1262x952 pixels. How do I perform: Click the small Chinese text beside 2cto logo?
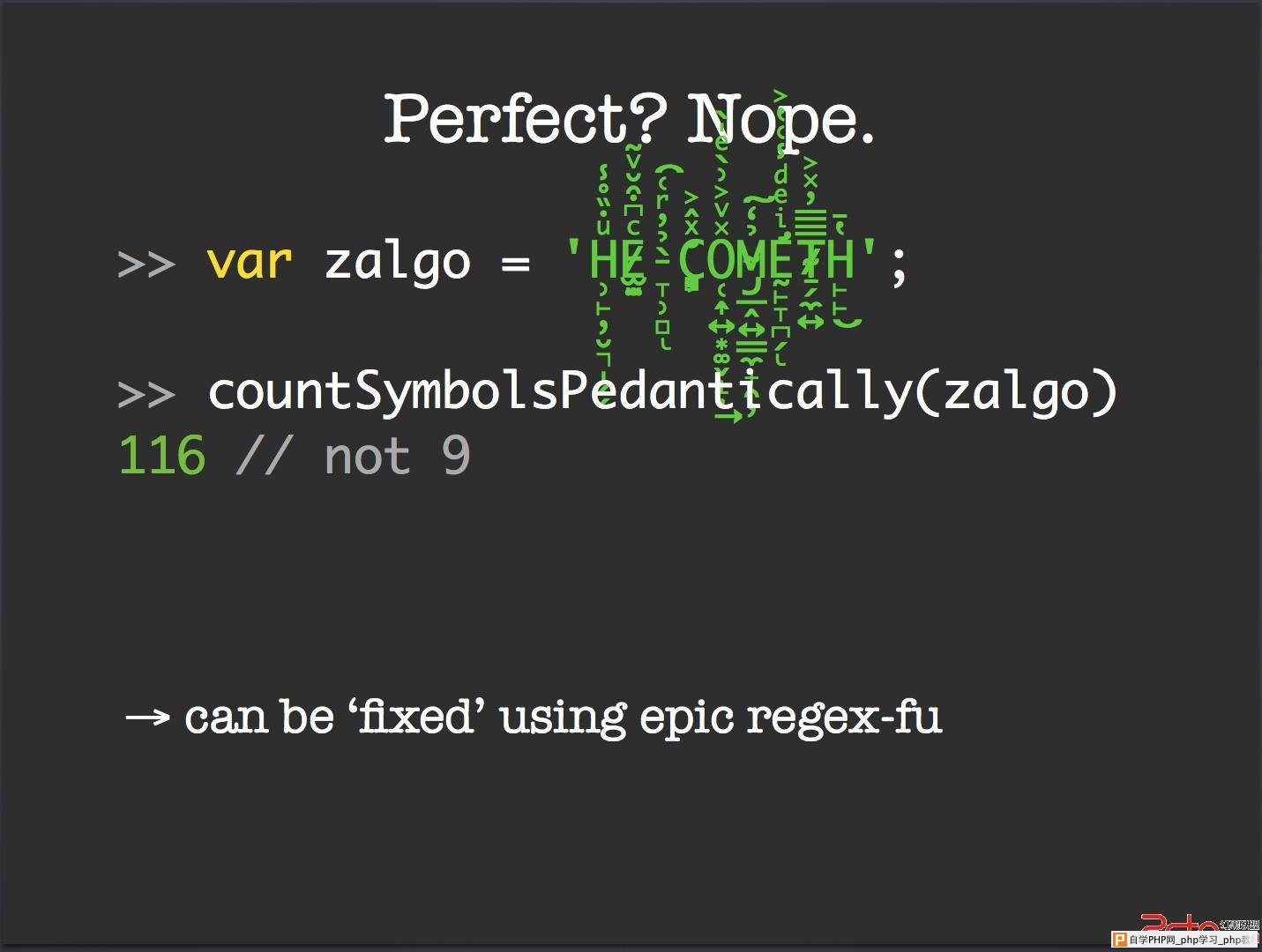pos(1240,925)
